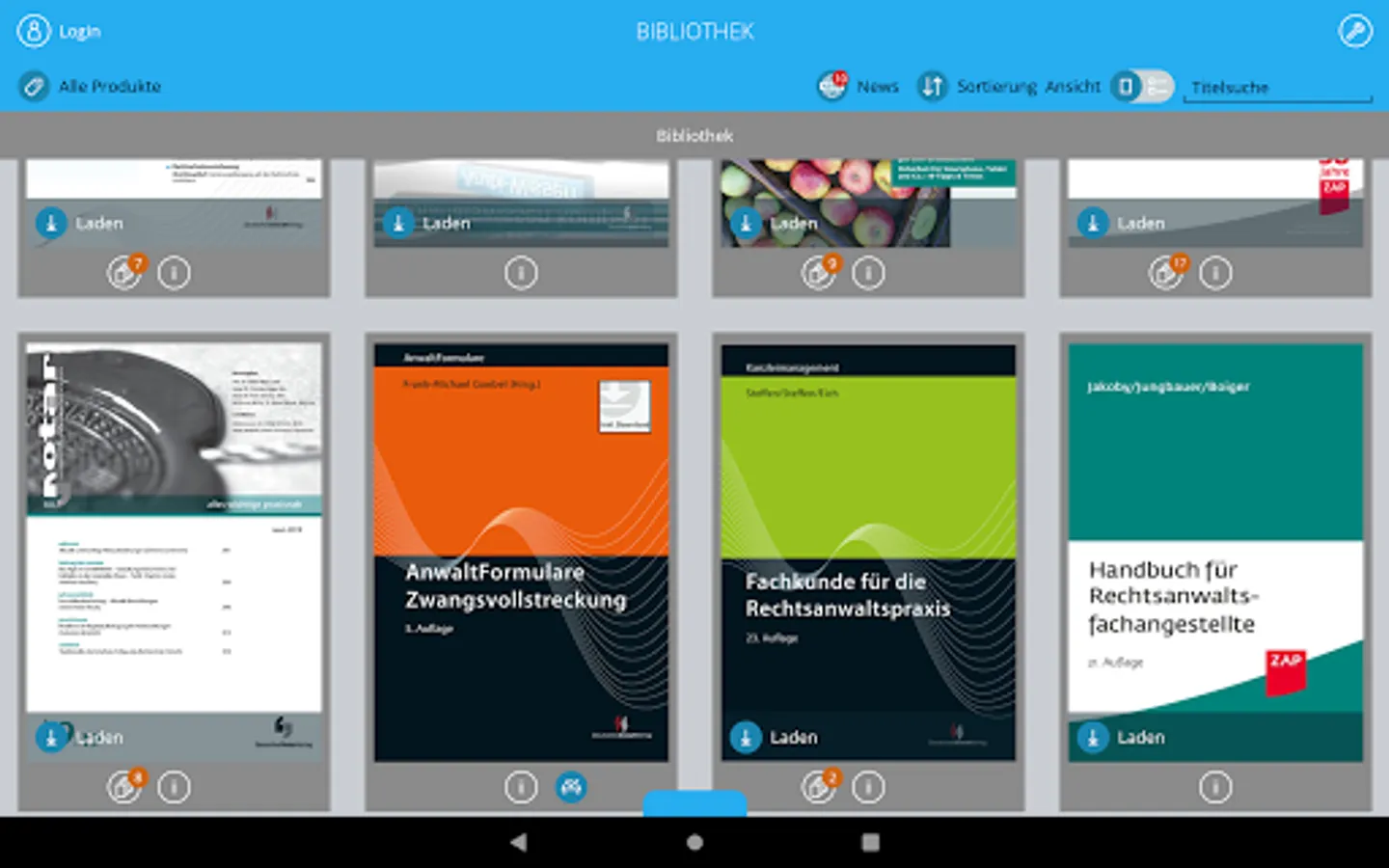The height and width of the screenshot is (868, 1389).
Task: Select the Bibliothek tab bar
Action: click(x=694, y=135)
